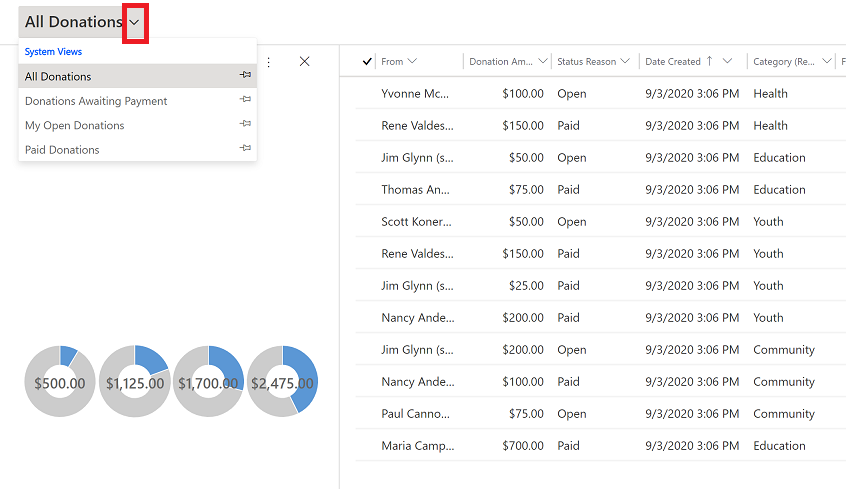This screenshot has height=489, width=846.
Task: Pin the Paid Donations view
Action: tap(245, 147)
